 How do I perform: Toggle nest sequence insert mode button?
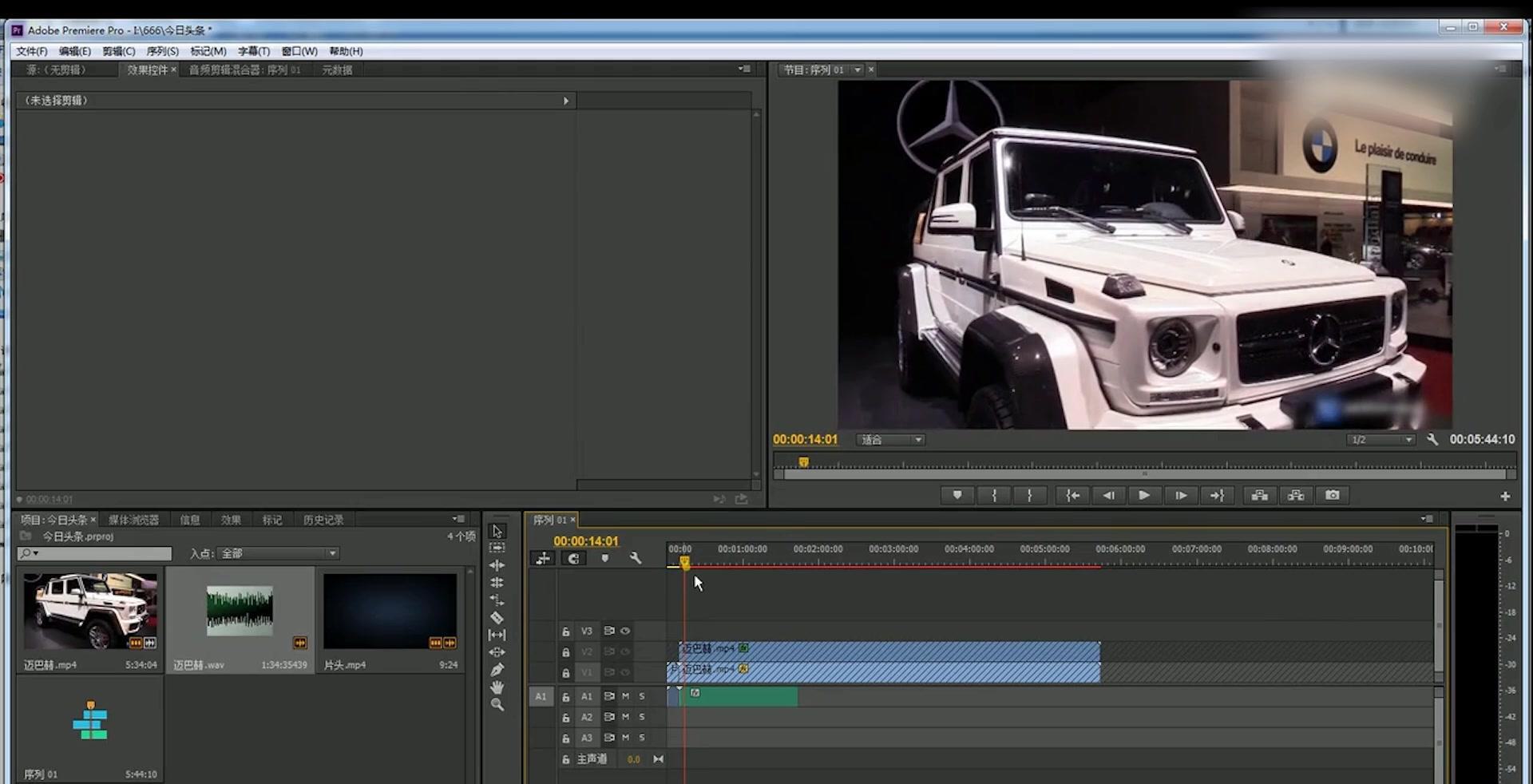(544, 559)
